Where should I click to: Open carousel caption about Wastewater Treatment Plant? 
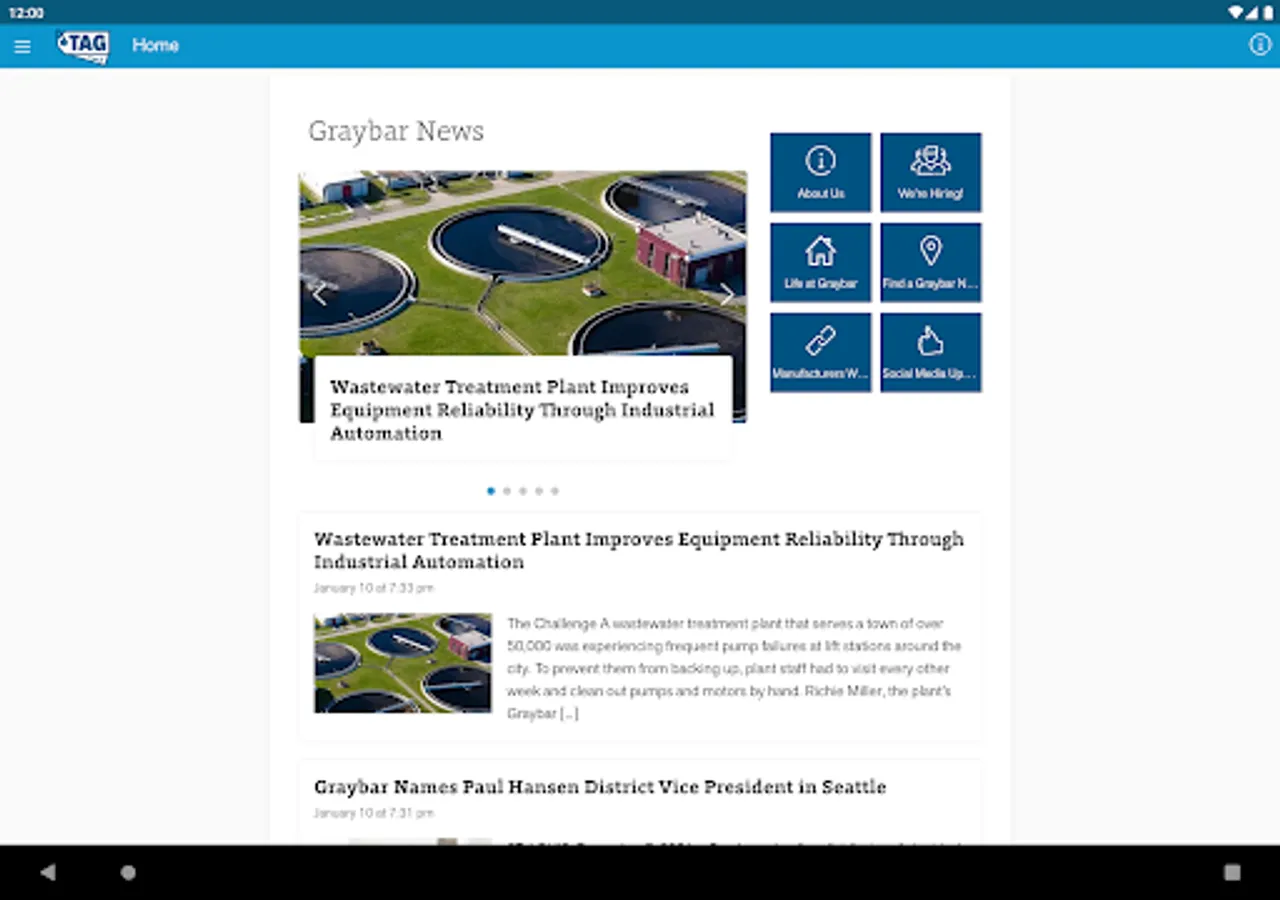(523, 410)
